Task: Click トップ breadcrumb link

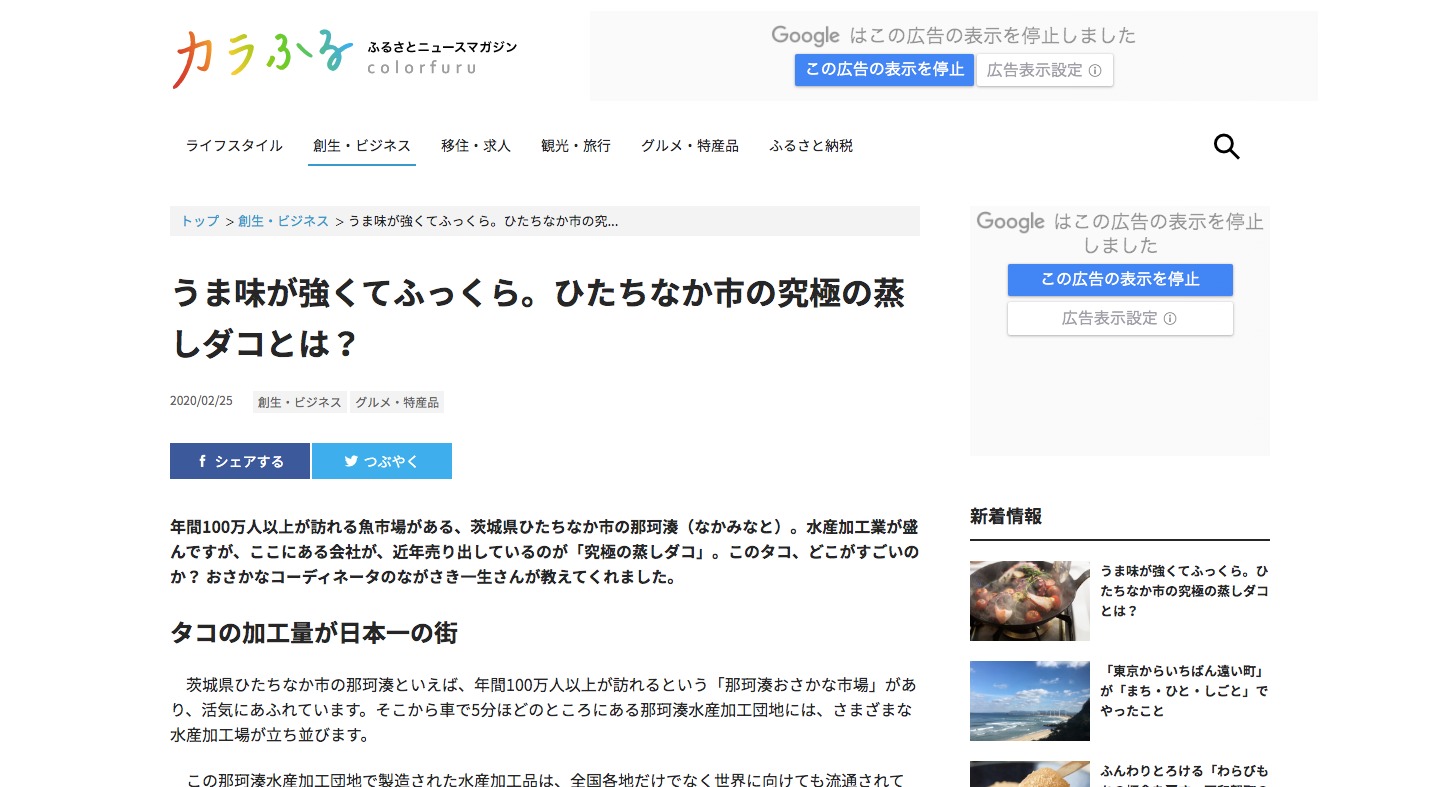Action: click(x=200, y=221)
